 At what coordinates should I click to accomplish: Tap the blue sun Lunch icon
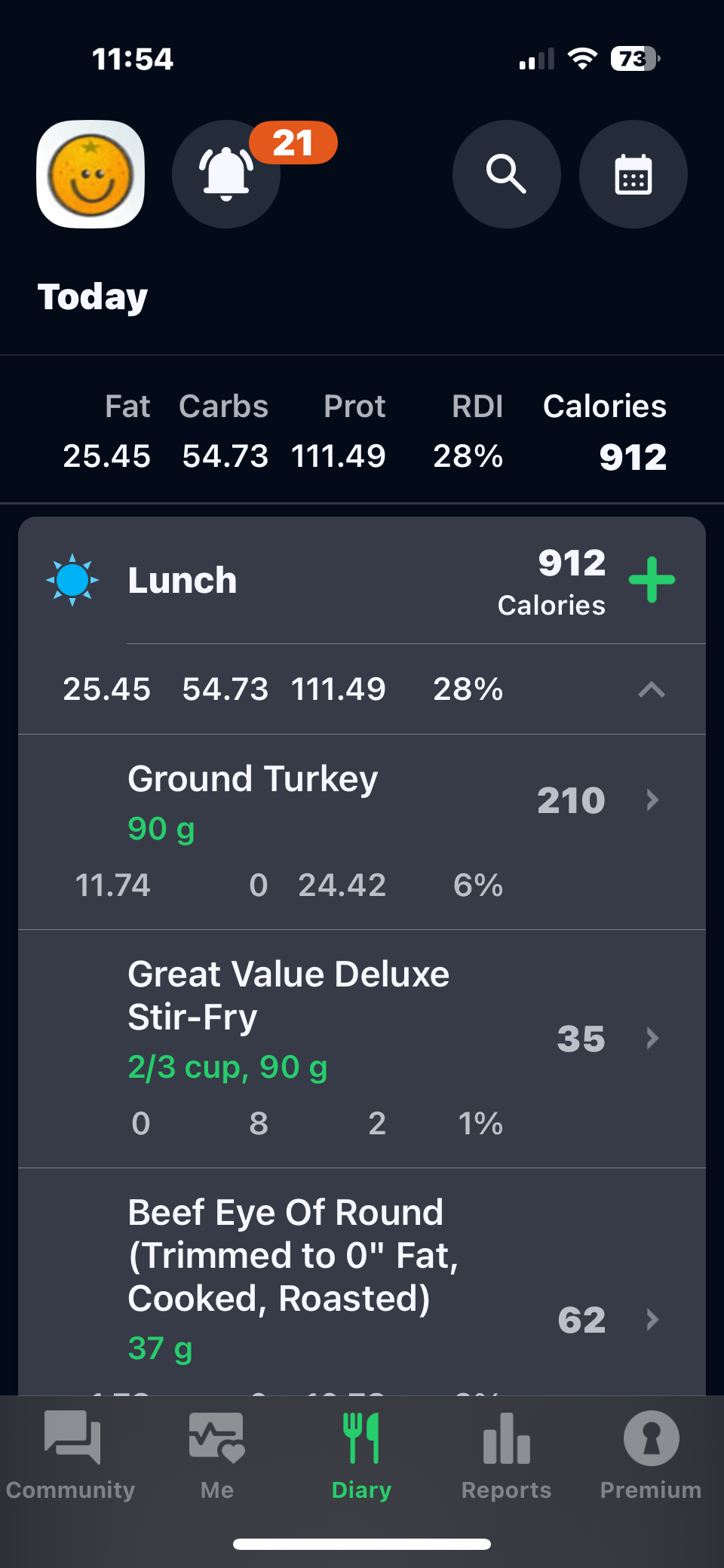click(72, 580)
